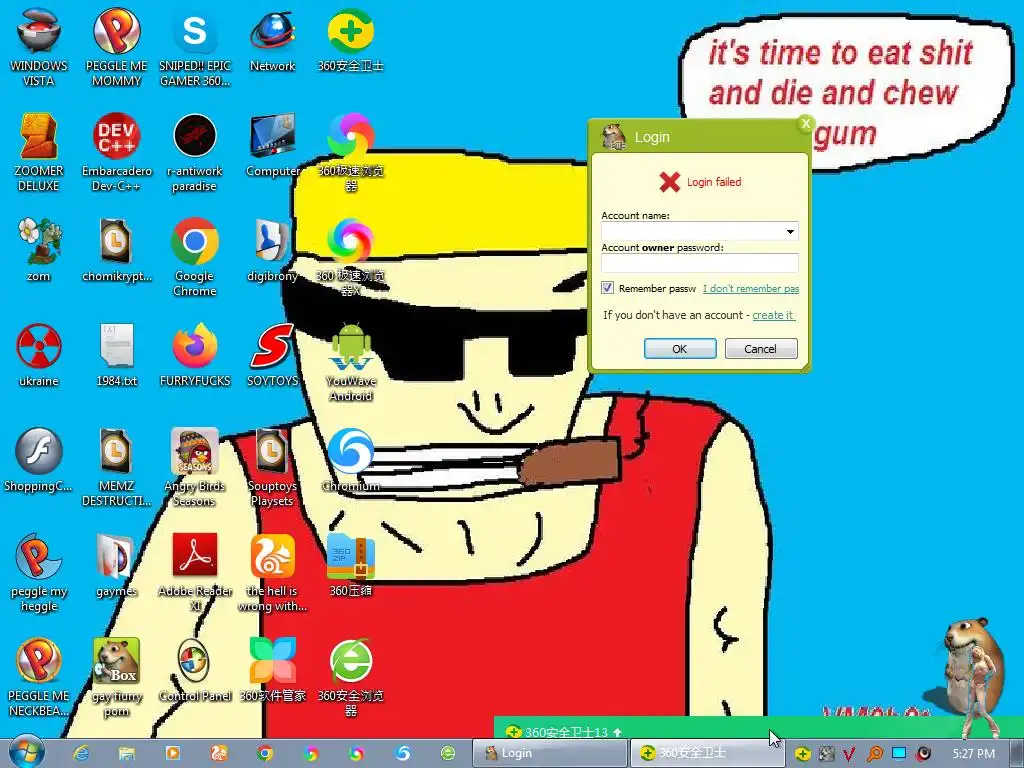Launch Embarcadero Dev-C++ from desktop
The image size is (1024, 768).
(x=116, y=152)
